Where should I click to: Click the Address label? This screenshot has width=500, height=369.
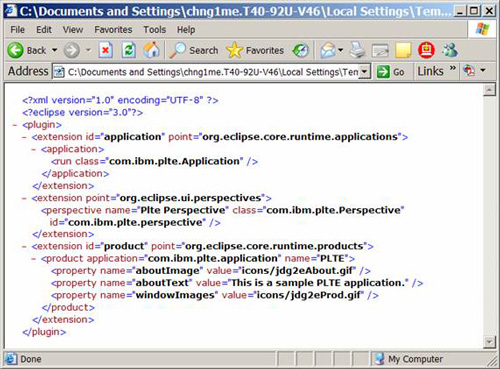(28, 71)
